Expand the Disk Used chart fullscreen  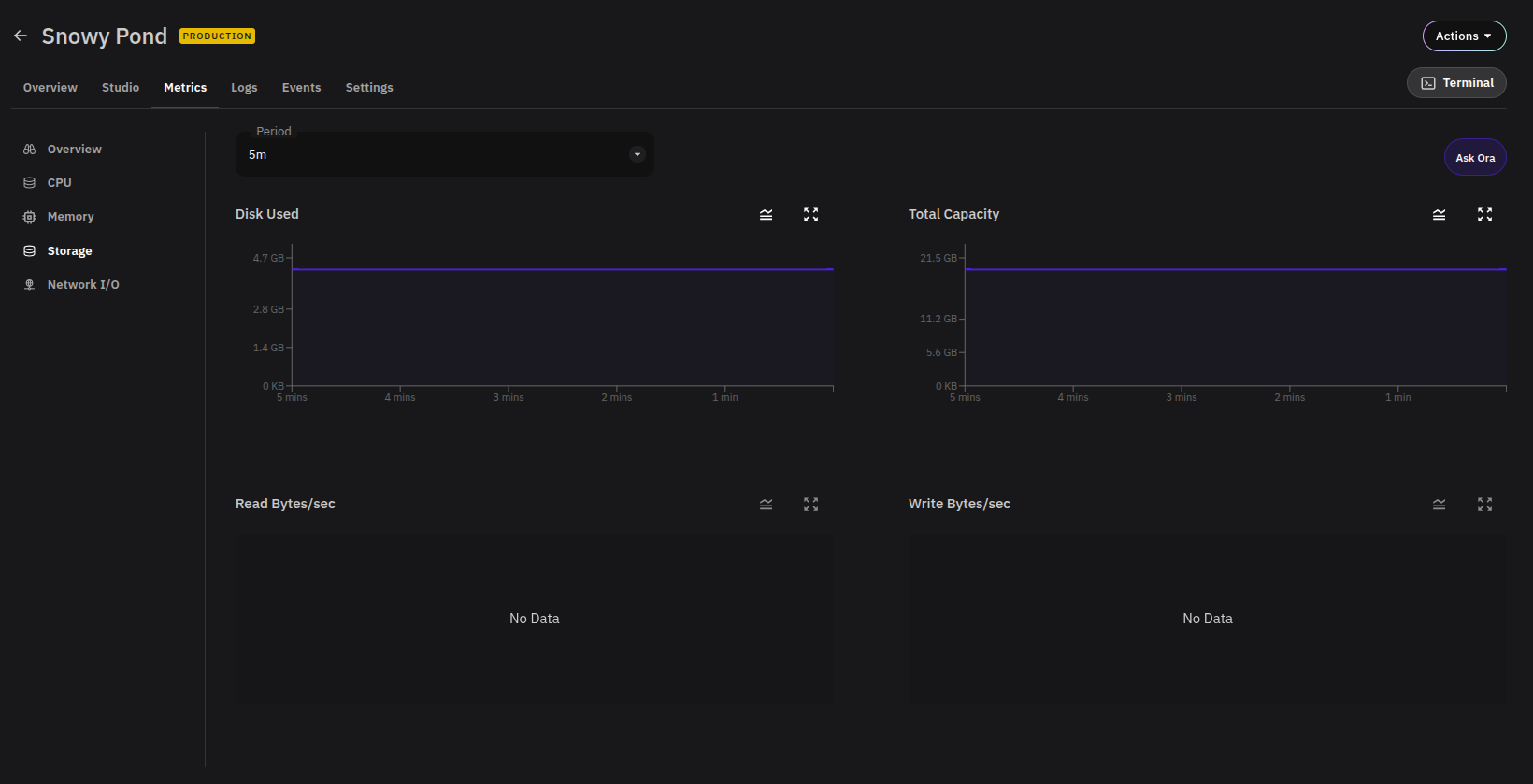click(811, 215)
